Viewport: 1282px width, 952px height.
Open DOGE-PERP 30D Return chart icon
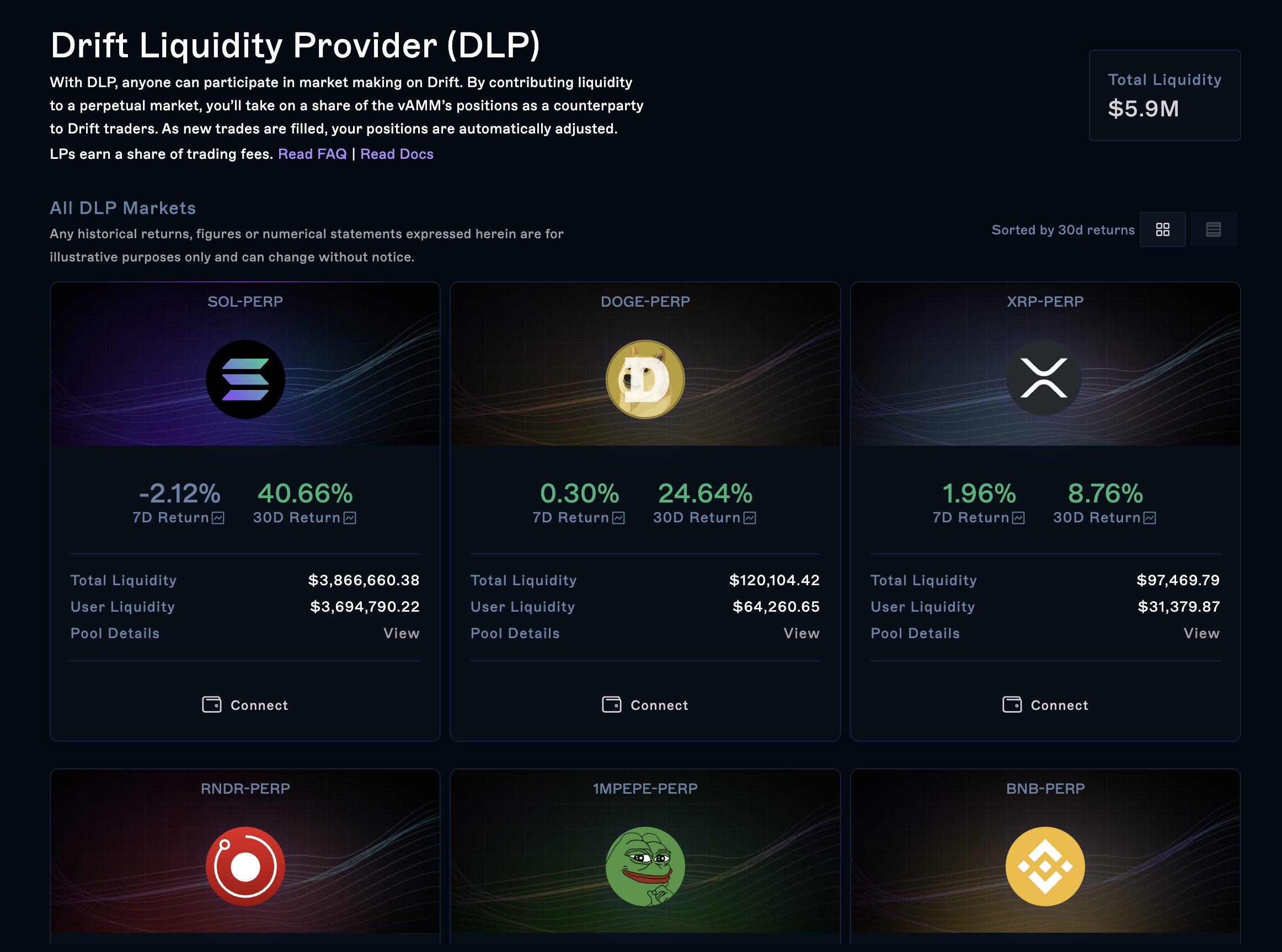click(x=750, y=517)
